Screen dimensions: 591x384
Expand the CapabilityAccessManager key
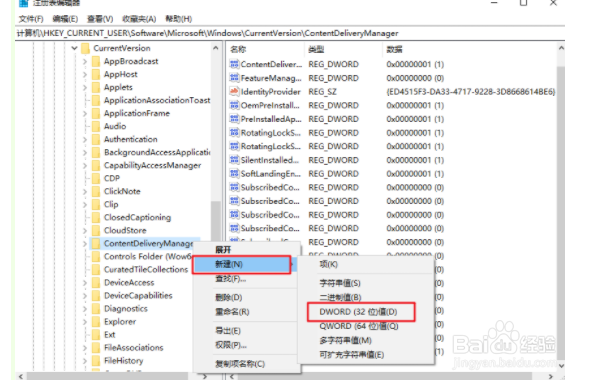point(85,165)
